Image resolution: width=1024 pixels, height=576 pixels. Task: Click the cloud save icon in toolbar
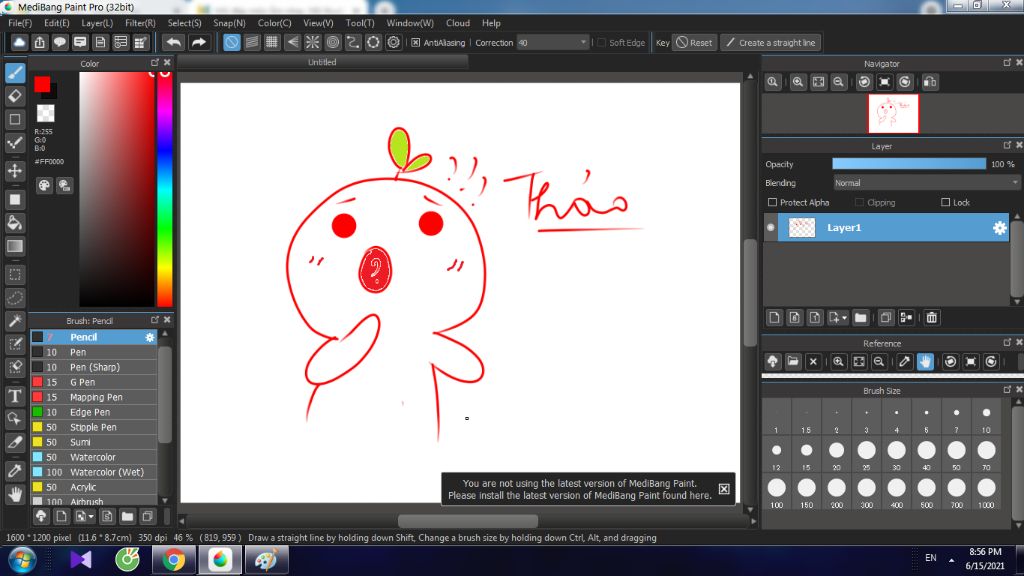19,42
